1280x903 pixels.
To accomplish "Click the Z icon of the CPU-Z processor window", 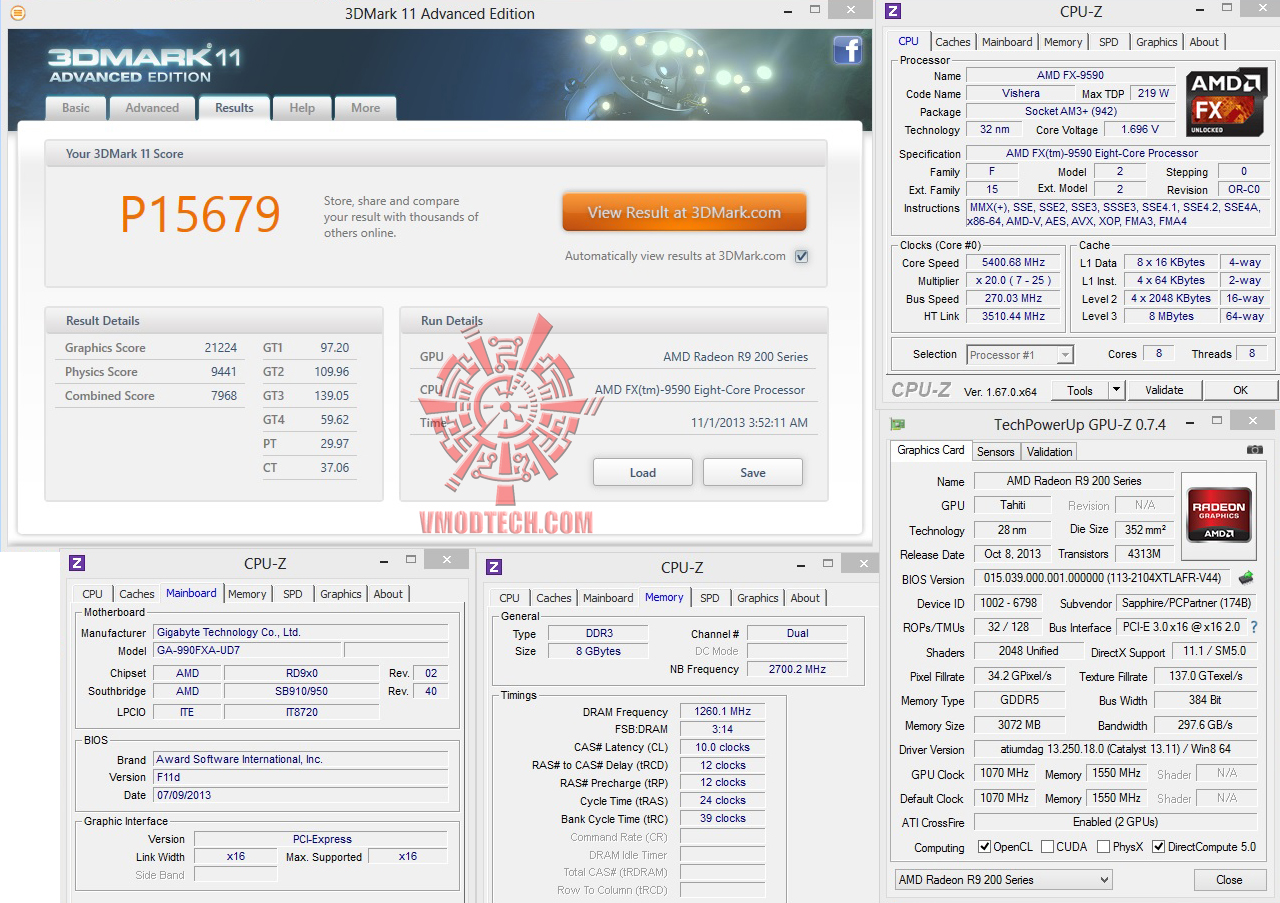I will pos(893,11).
